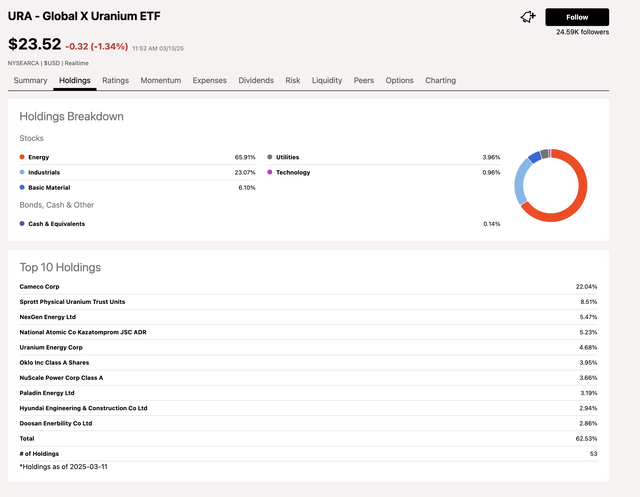Switch to the Peers tab
This screenshot has width=640, height=497.
(x=364, y=80)
